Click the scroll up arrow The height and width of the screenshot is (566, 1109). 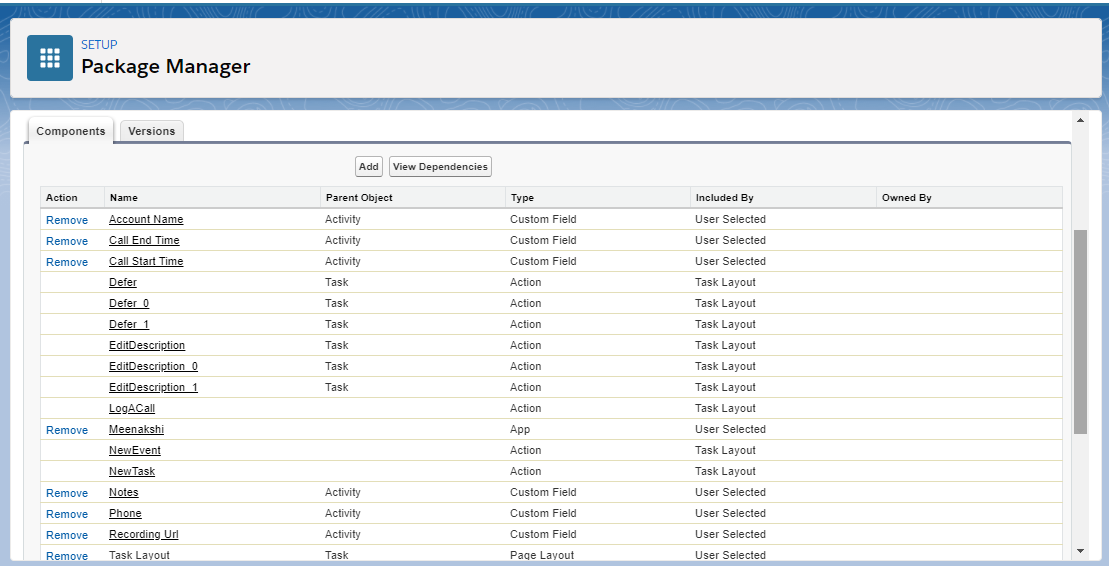point(1080,120)
